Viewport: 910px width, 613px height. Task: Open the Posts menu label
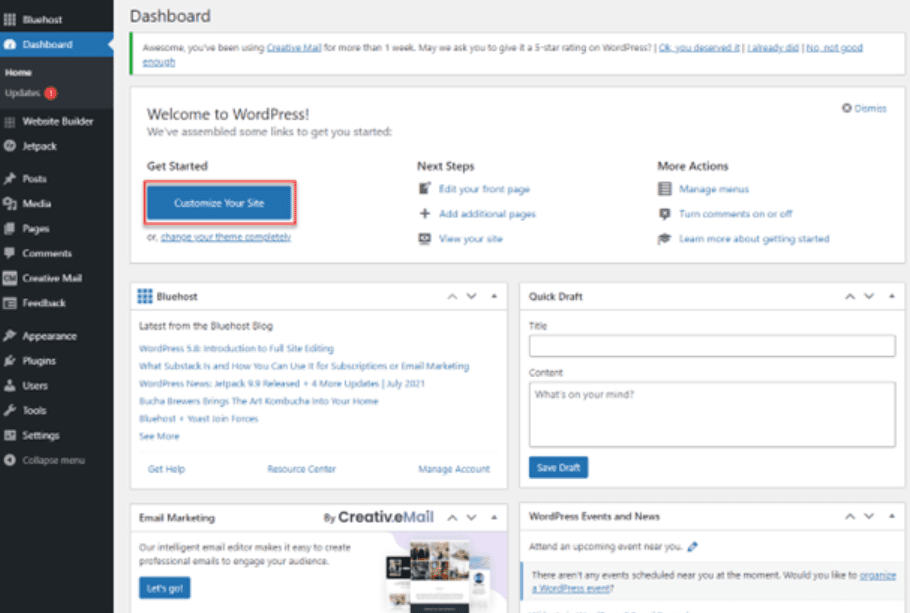pos(34,179)
